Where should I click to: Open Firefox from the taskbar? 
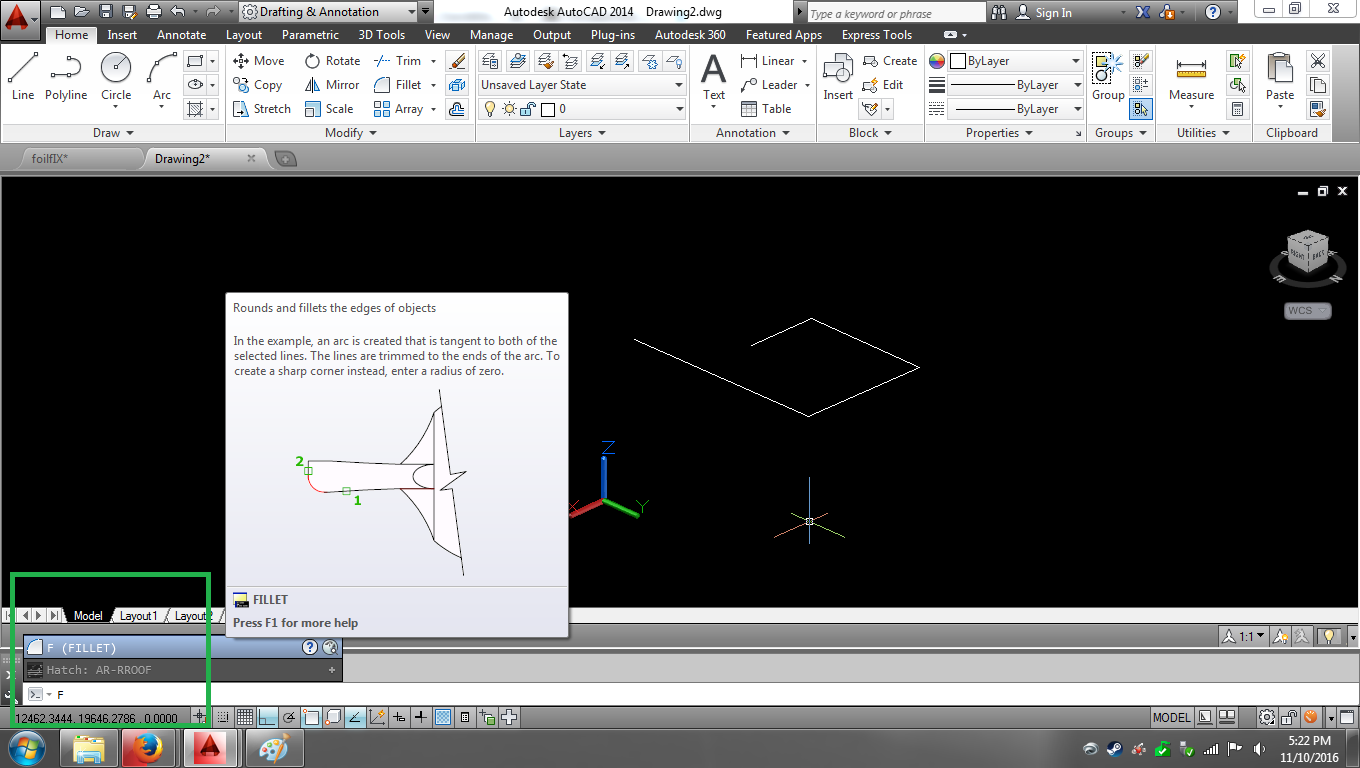148,748
